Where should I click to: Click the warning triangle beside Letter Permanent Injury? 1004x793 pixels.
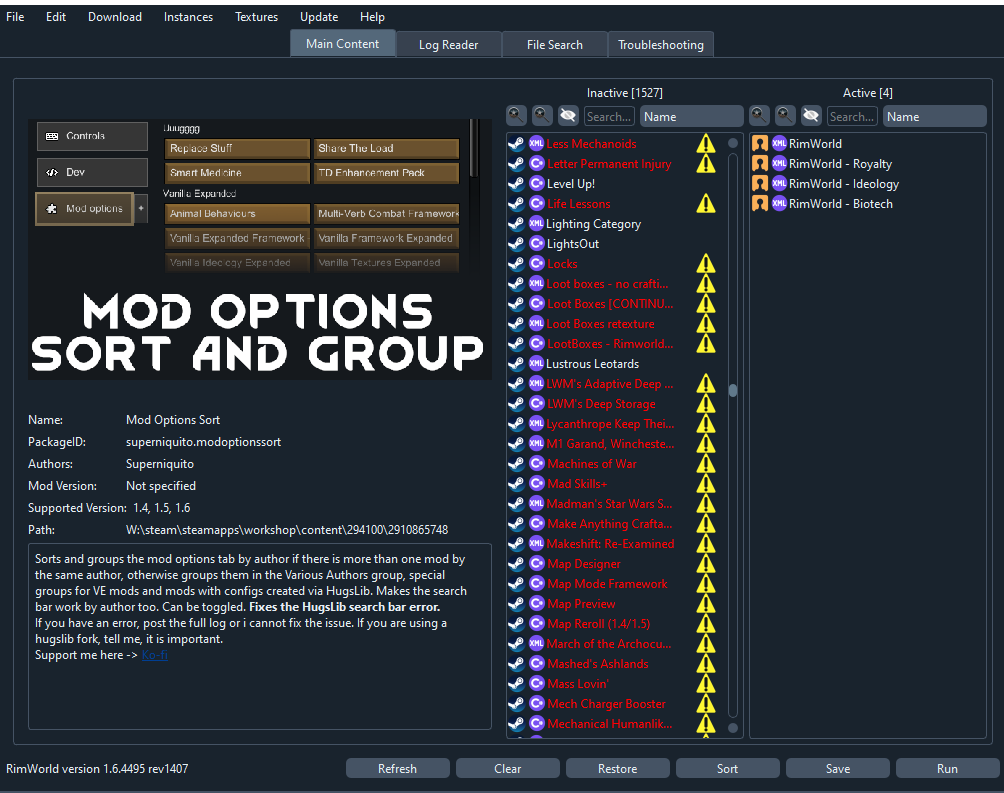coord(706,163)
